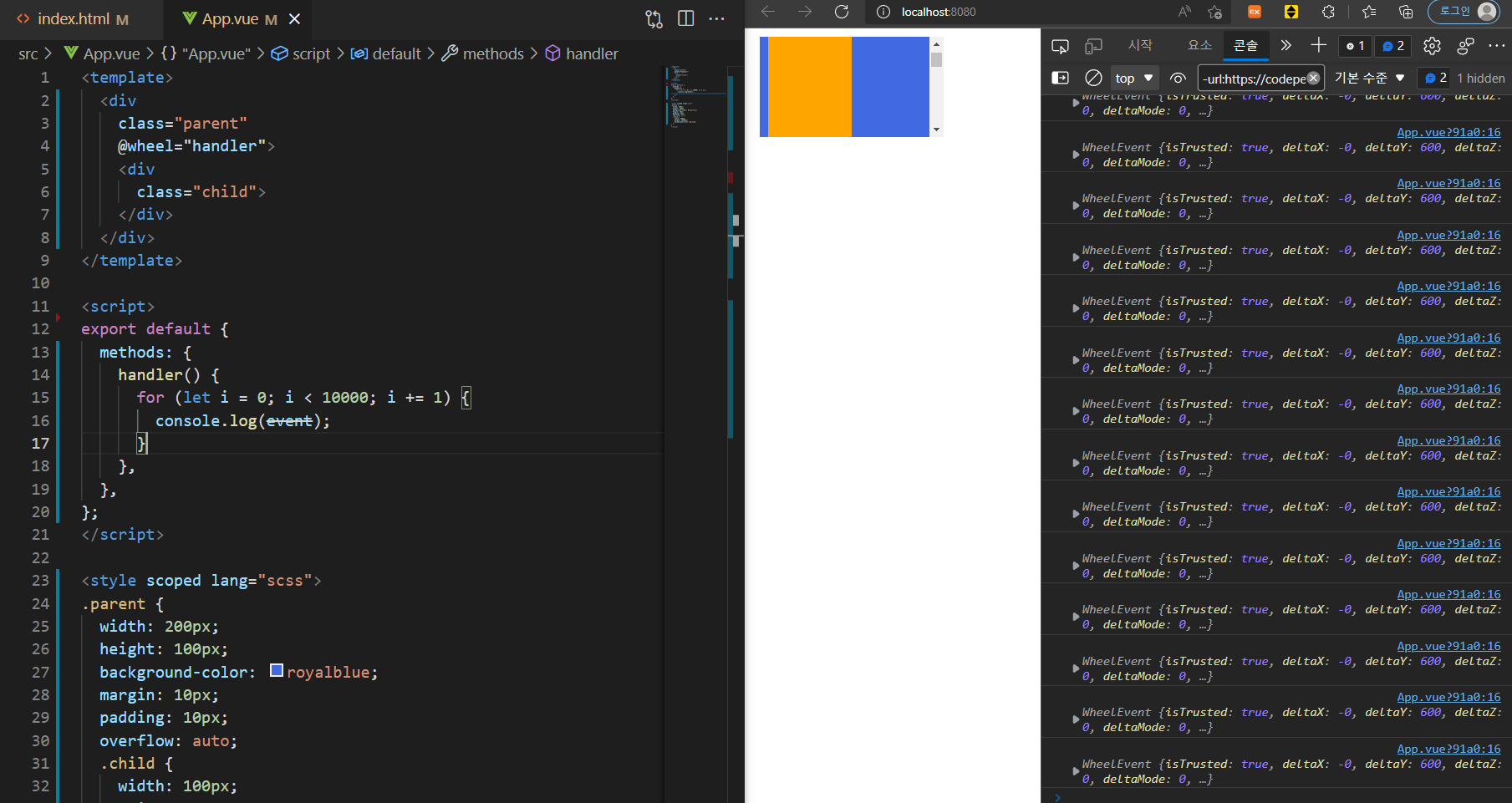
Task: Open the 요소 DevTools tab
Action: click(x=1199, y=45)
